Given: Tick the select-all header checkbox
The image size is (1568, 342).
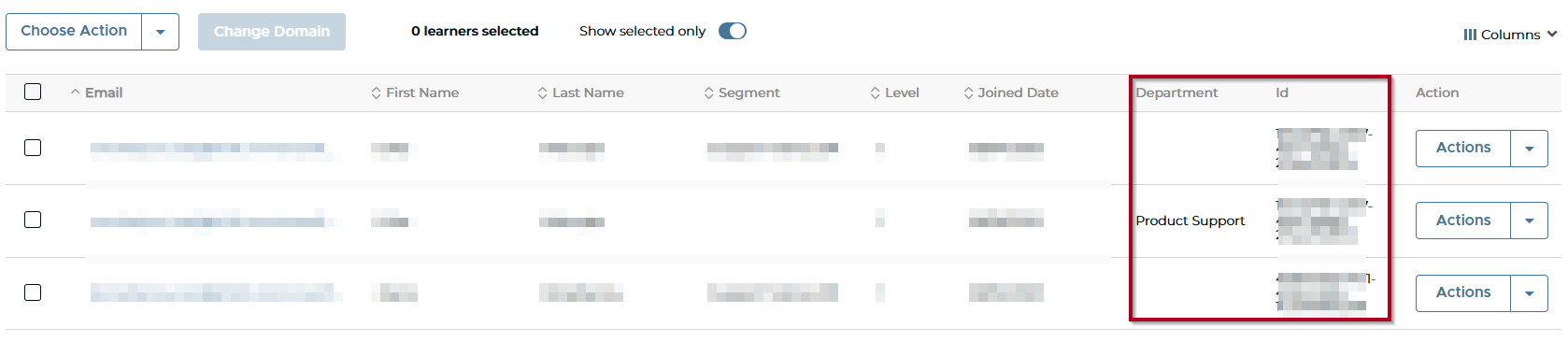Looking at the screenshot, I should click(33, 92).
